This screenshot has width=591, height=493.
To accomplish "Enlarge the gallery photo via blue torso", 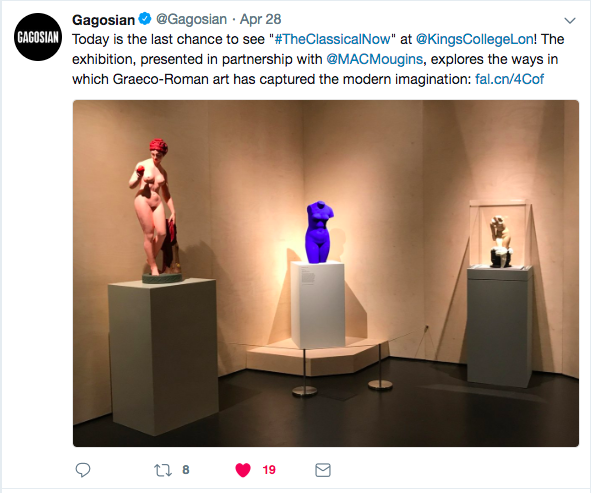I will [x=320, y=232].
